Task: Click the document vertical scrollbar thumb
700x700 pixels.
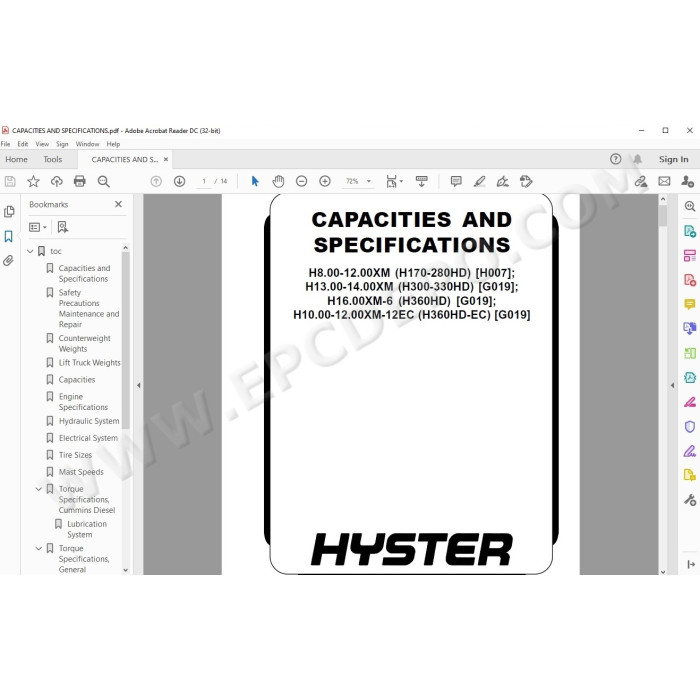Action: point(663,216)
